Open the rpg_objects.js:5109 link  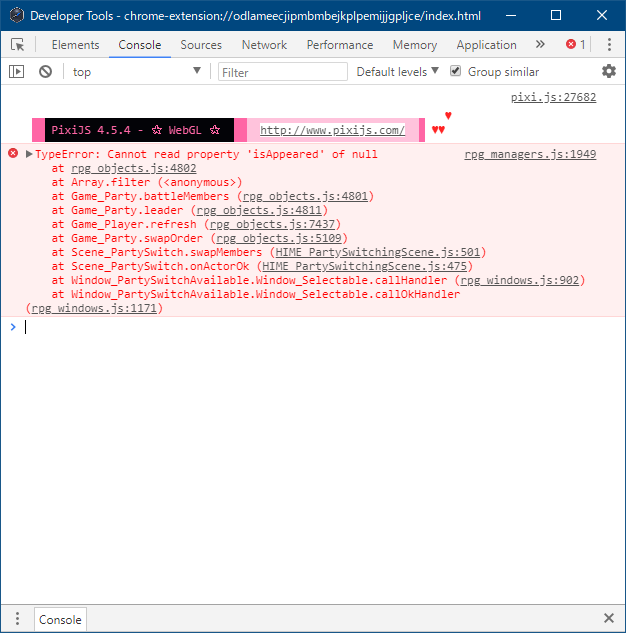tap(278, 238)
